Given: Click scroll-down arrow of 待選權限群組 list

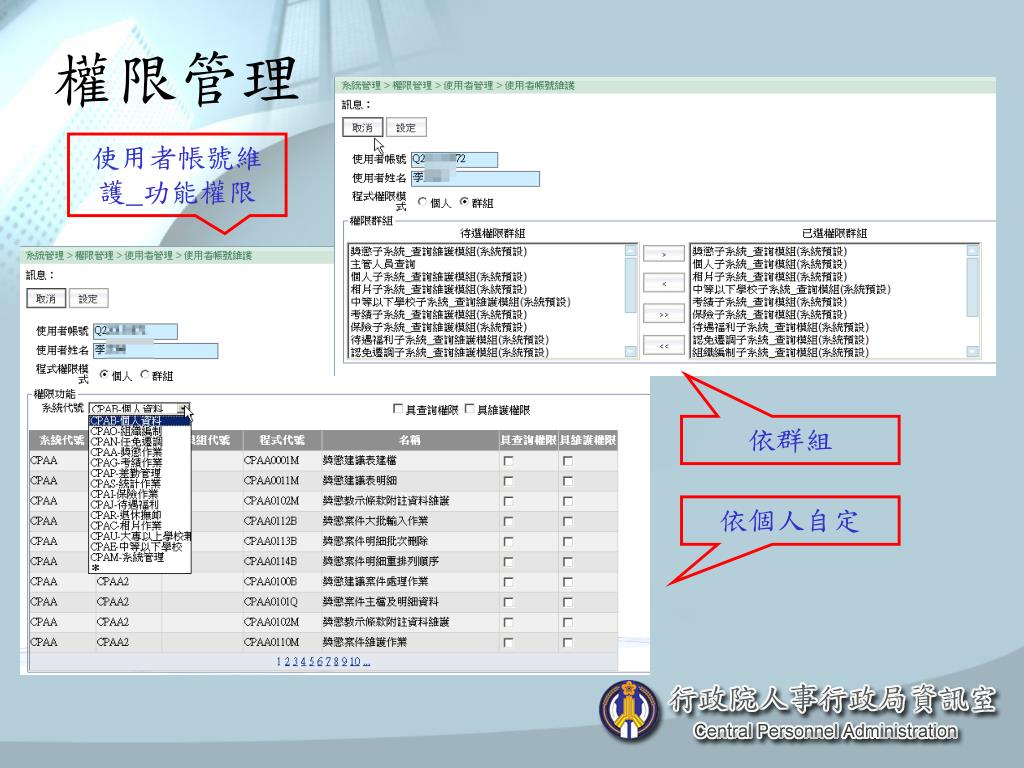Looking at the screenshot, I should (630, 351).
